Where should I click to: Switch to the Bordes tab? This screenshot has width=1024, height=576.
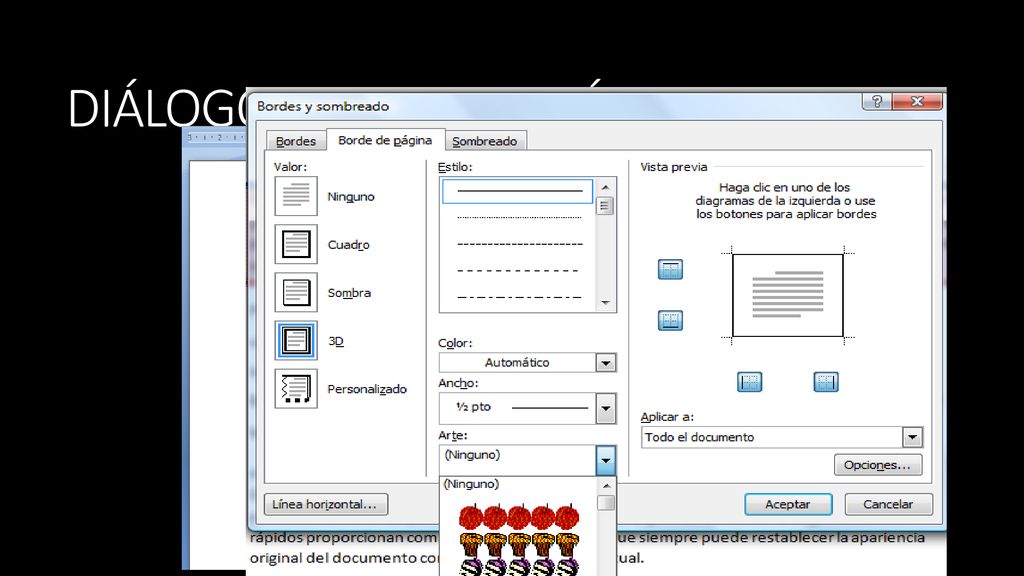[x=296, y=141]
